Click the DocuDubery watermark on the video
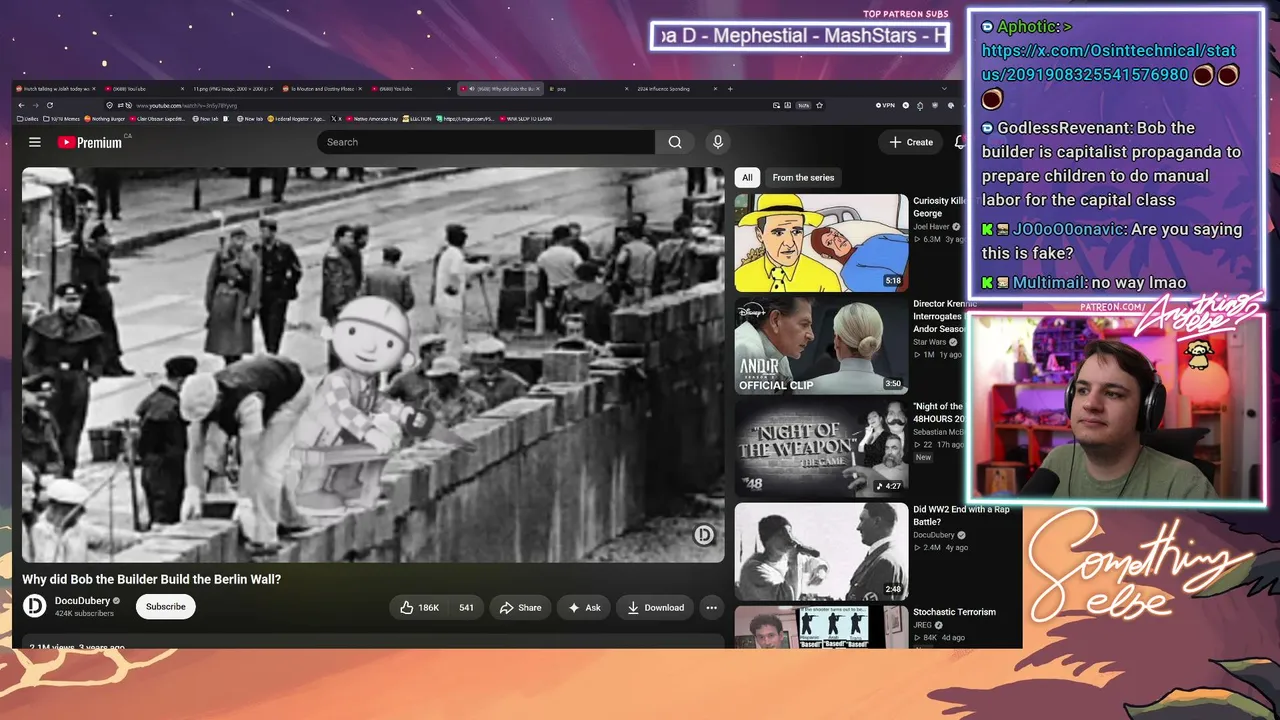1280x720 pixels. (x=704, y=535)
